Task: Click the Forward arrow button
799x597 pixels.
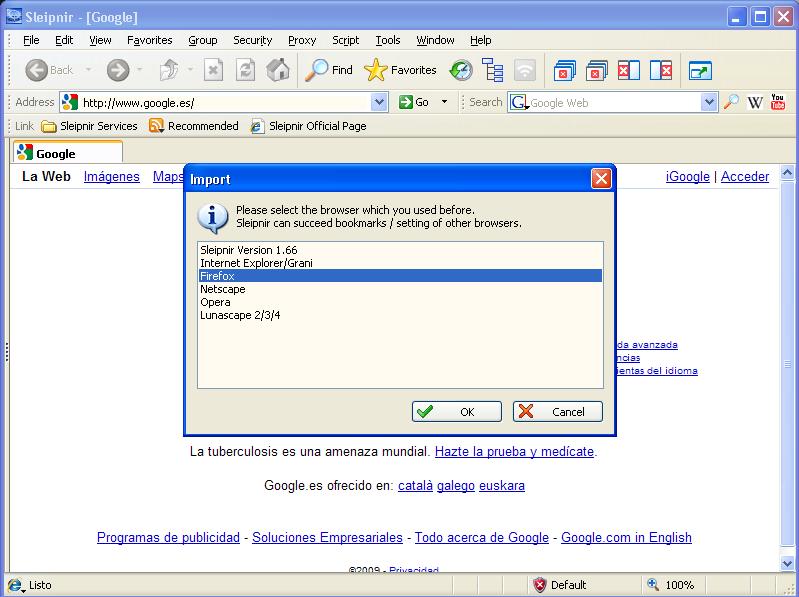Action: coord(118,70)
